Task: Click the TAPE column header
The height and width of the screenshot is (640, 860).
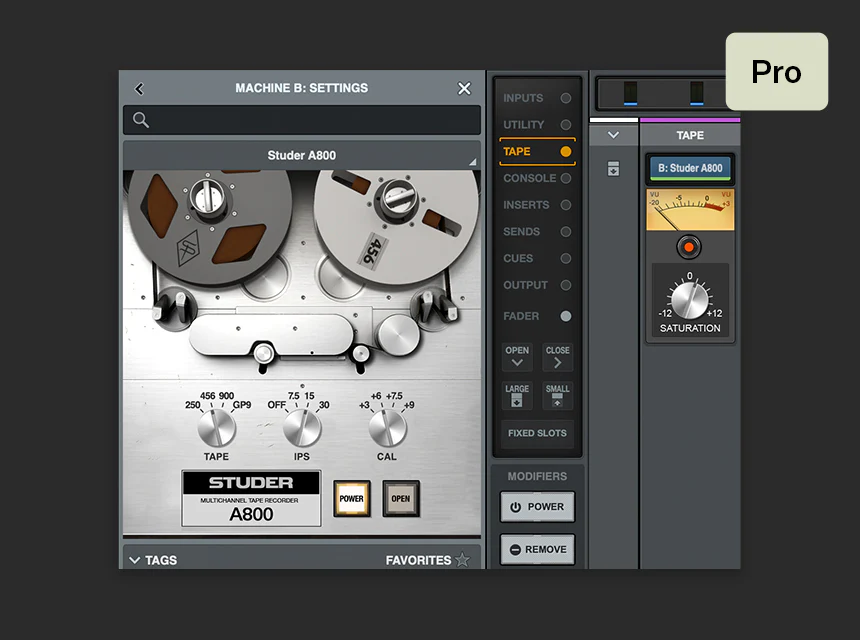Action: click(x=690, y=135)
